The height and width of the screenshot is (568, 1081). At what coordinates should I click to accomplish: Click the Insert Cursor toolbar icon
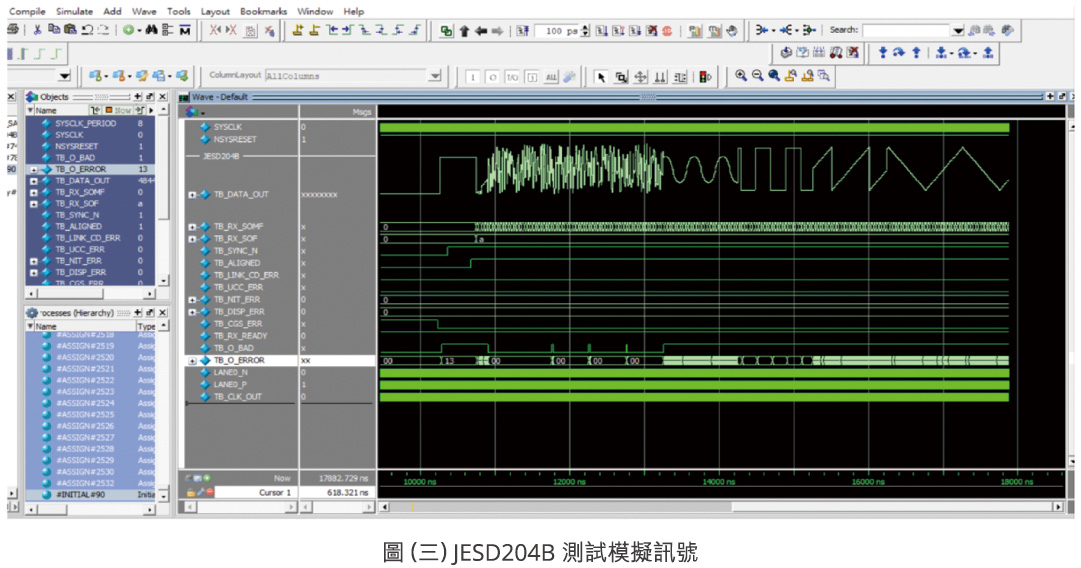tap(298, 31)
